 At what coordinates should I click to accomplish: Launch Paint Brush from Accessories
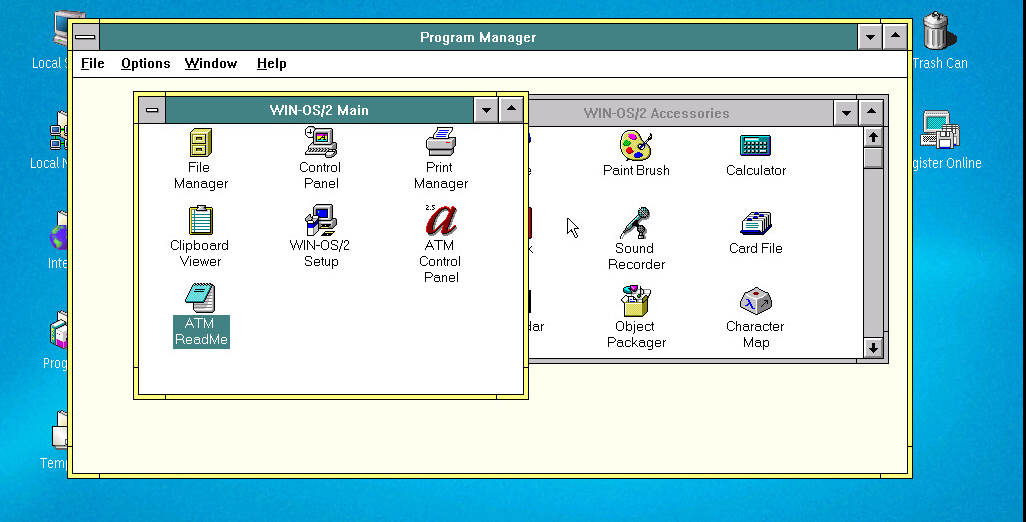[636, 147]
